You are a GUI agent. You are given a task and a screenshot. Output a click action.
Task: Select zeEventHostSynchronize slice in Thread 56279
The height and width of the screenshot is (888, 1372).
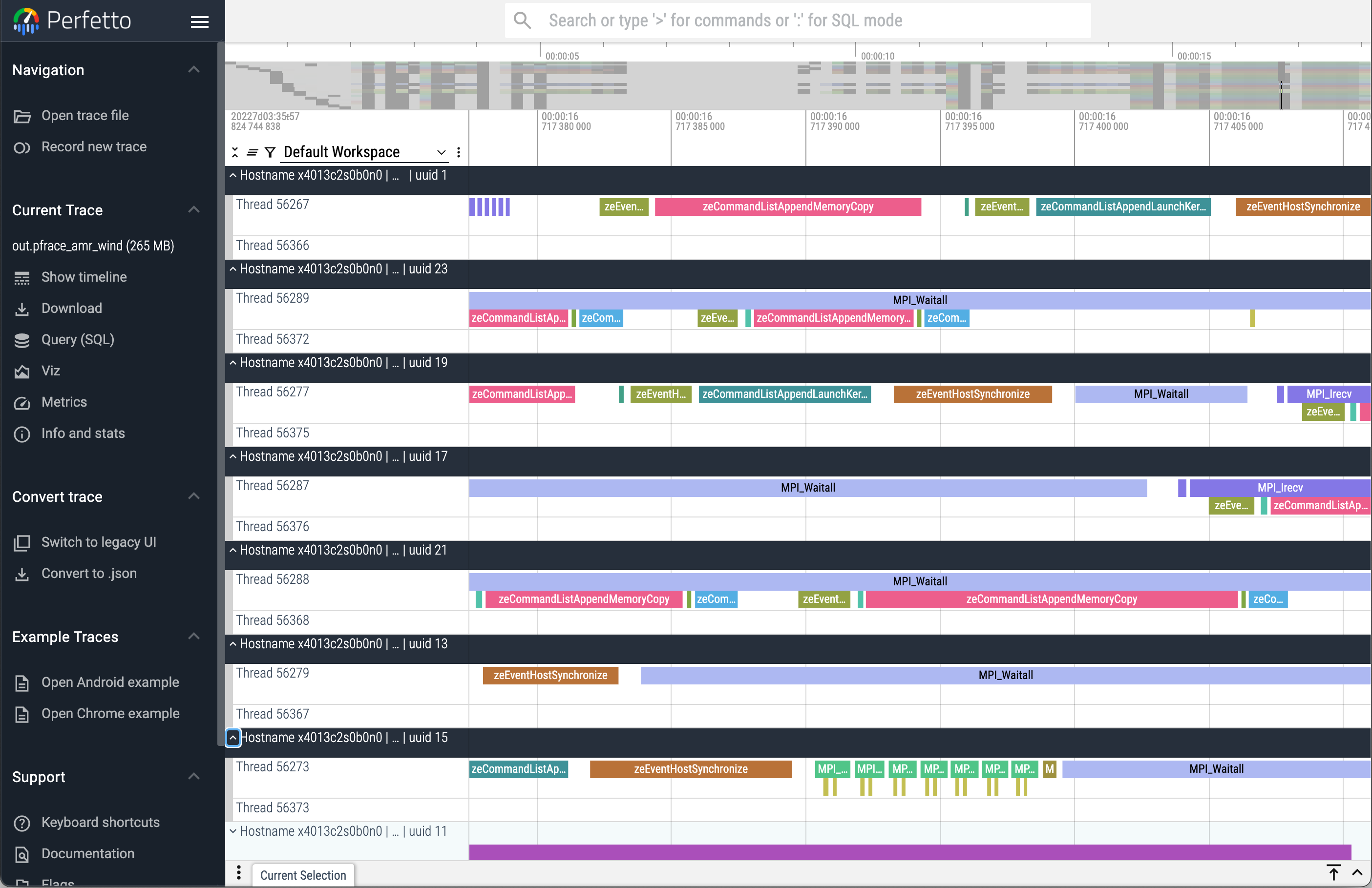click(550, 675)
